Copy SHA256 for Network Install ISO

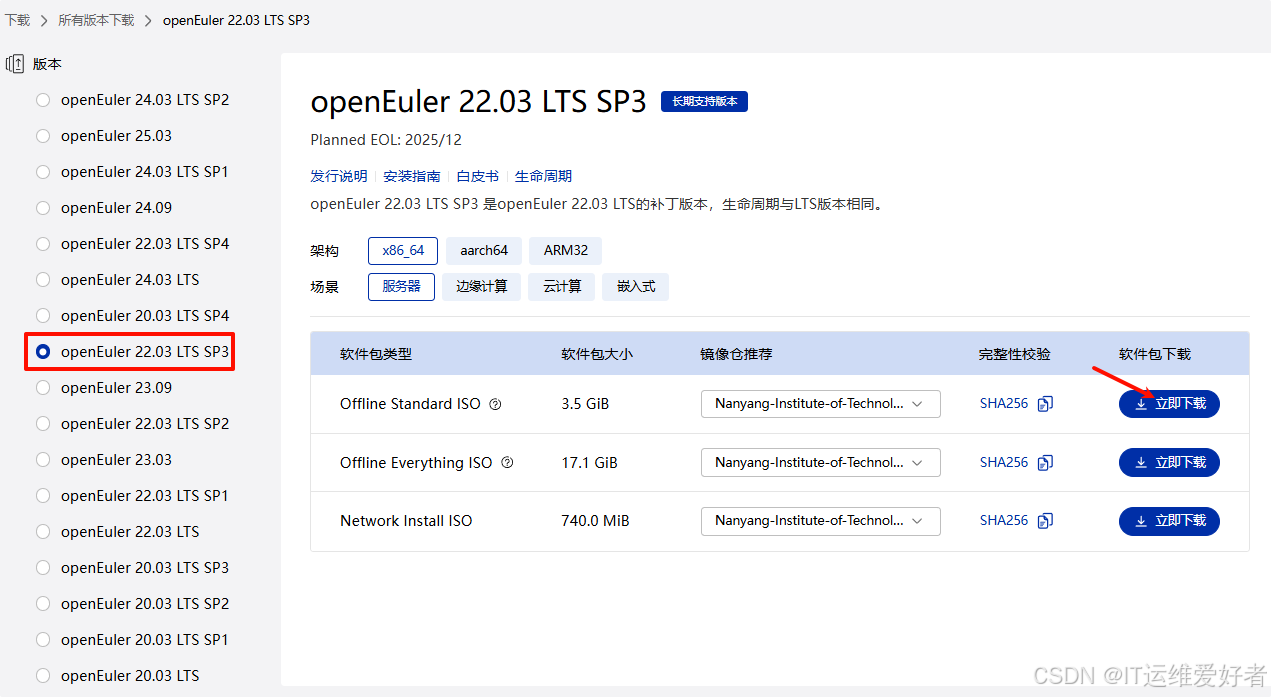(1045, 521)
